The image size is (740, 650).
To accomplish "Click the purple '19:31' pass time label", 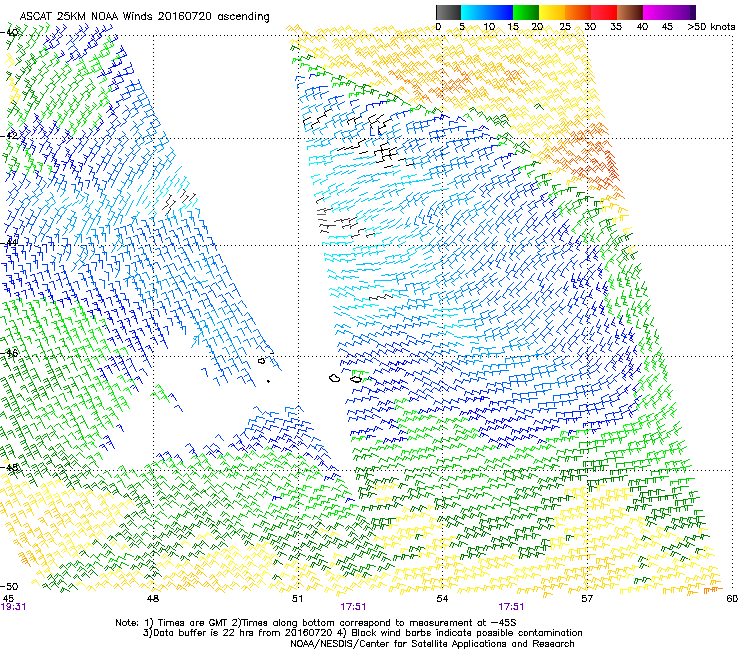I will 13,607.
